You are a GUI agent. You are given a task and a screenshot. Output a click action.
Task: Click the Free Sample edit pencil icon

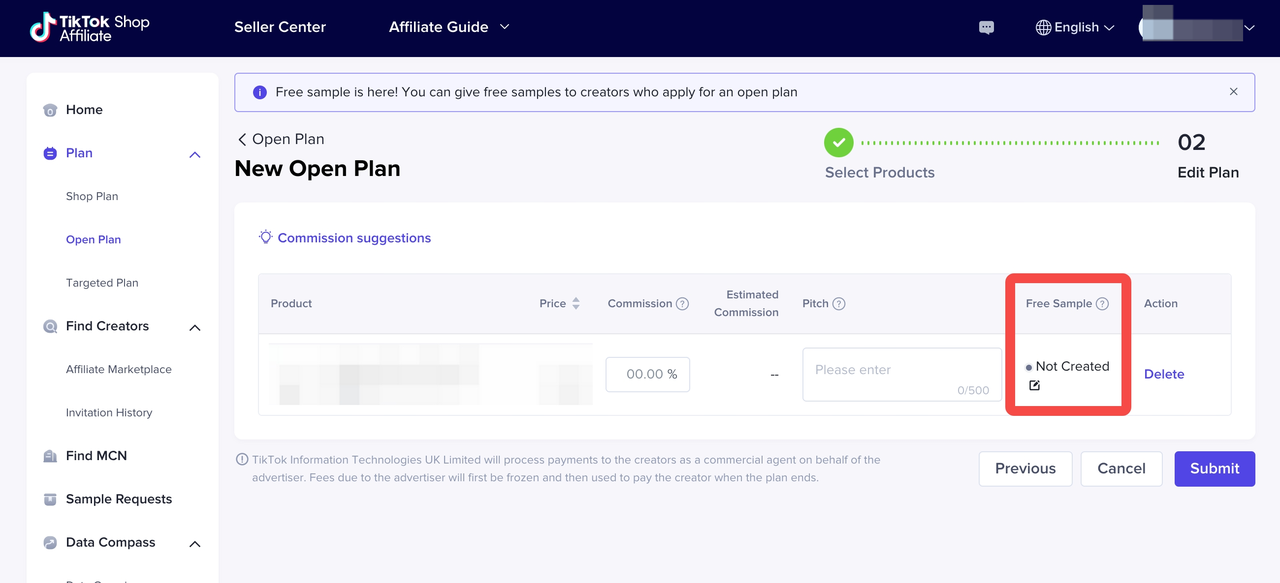(1034, 386)
